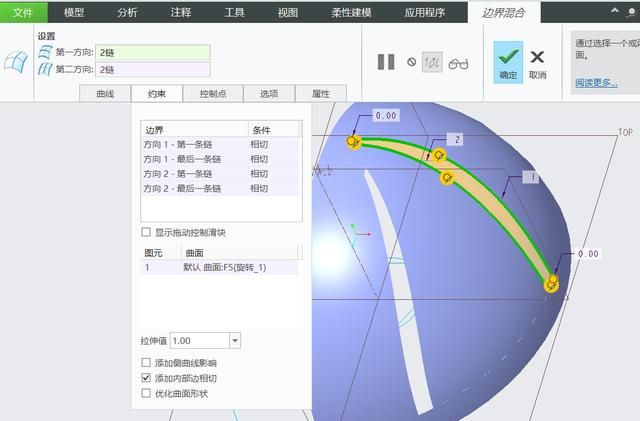Switch to the 视图 ribbon tab
640x421 pixels.
(288, 13)
